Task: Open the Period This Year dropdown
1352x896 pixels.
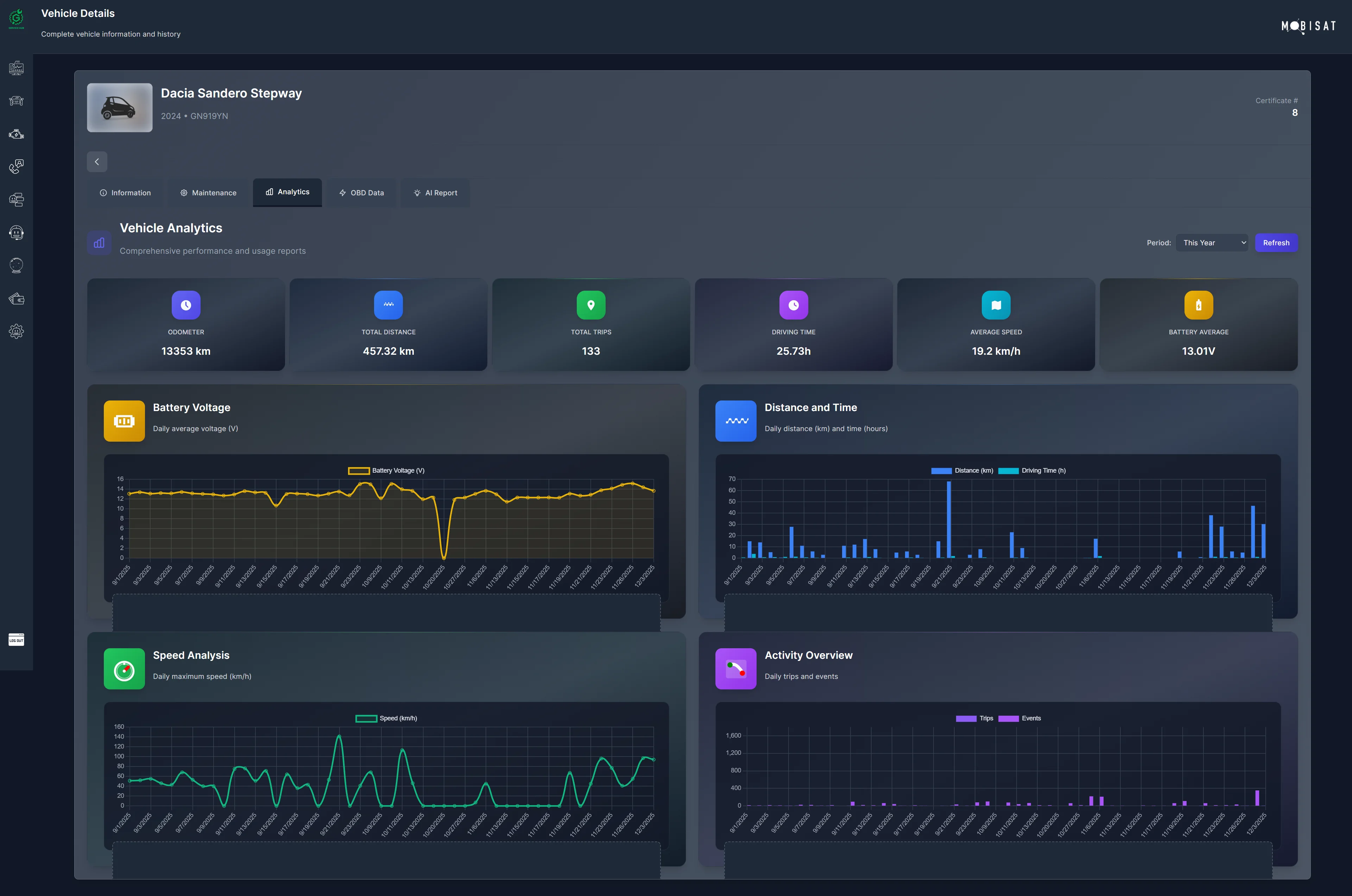Action: 1212,242
